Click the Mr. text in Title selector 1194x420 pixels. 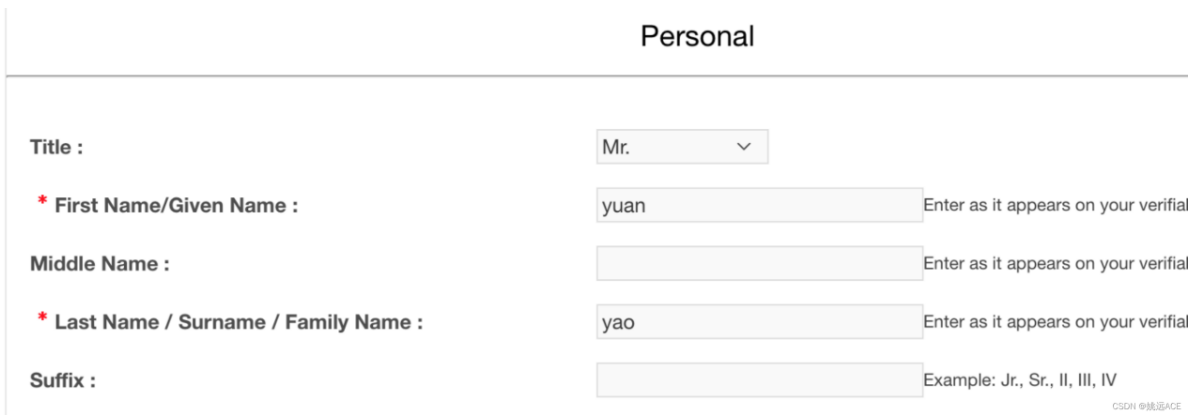(x=616, y=147)
